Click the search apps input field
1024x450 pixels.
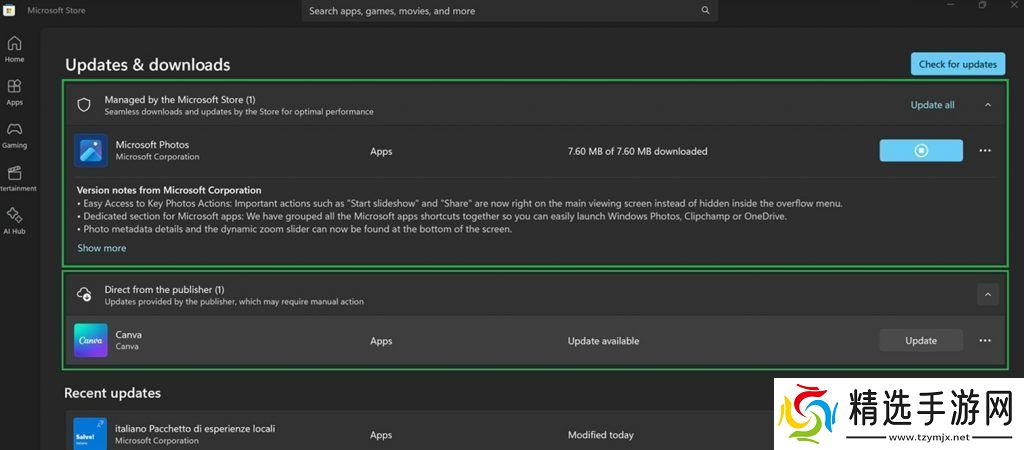(500, 11)
